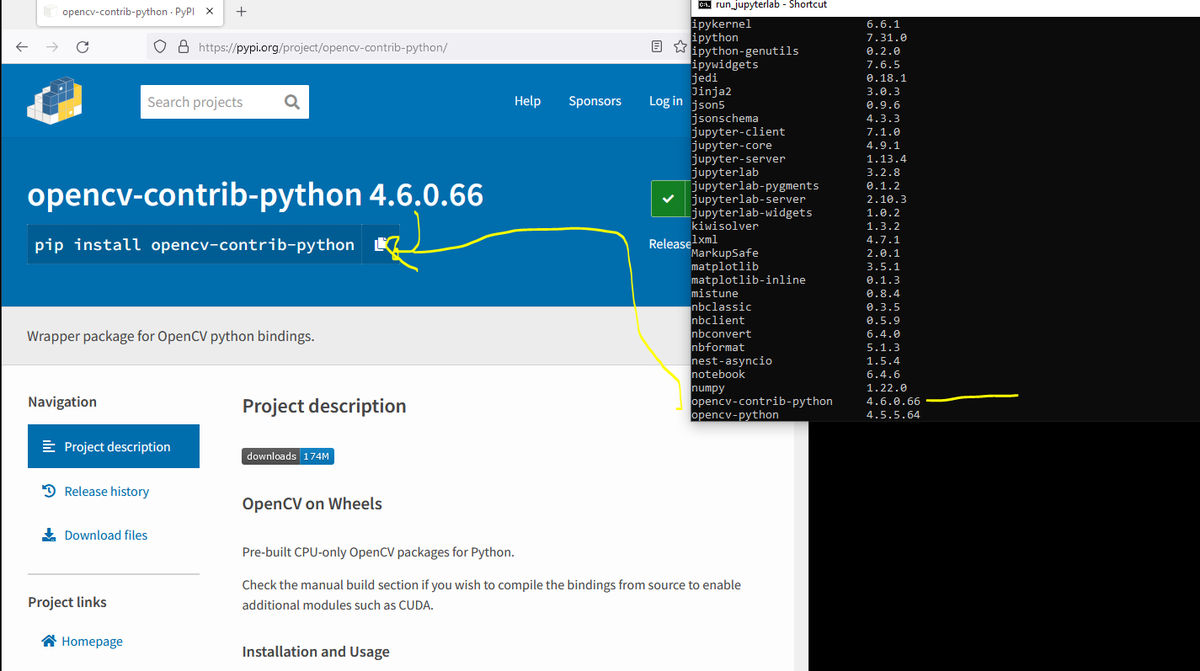Click the Release link beside the terminal

coord(669,244)
